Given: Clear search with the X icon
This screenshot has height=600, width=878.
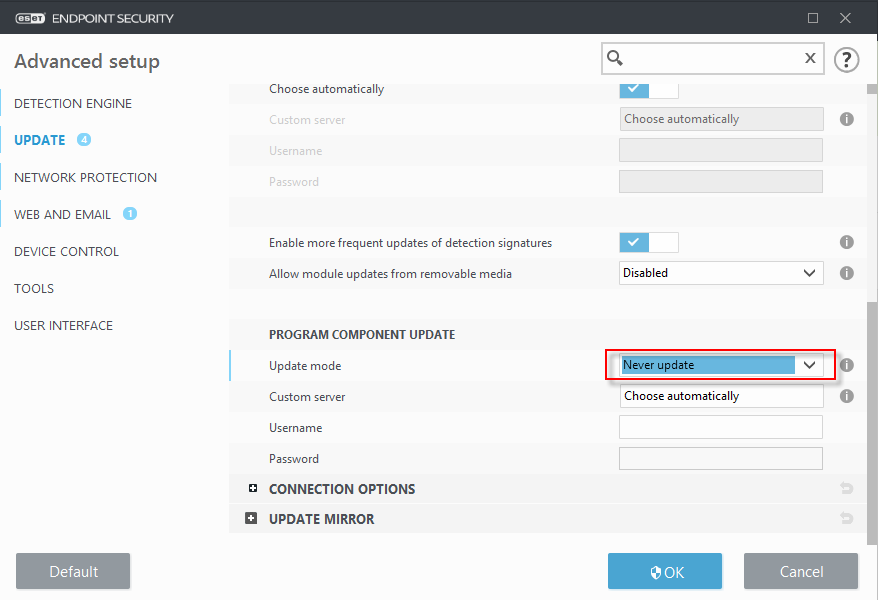Looking at the screenshot, I should coord(810,59).
